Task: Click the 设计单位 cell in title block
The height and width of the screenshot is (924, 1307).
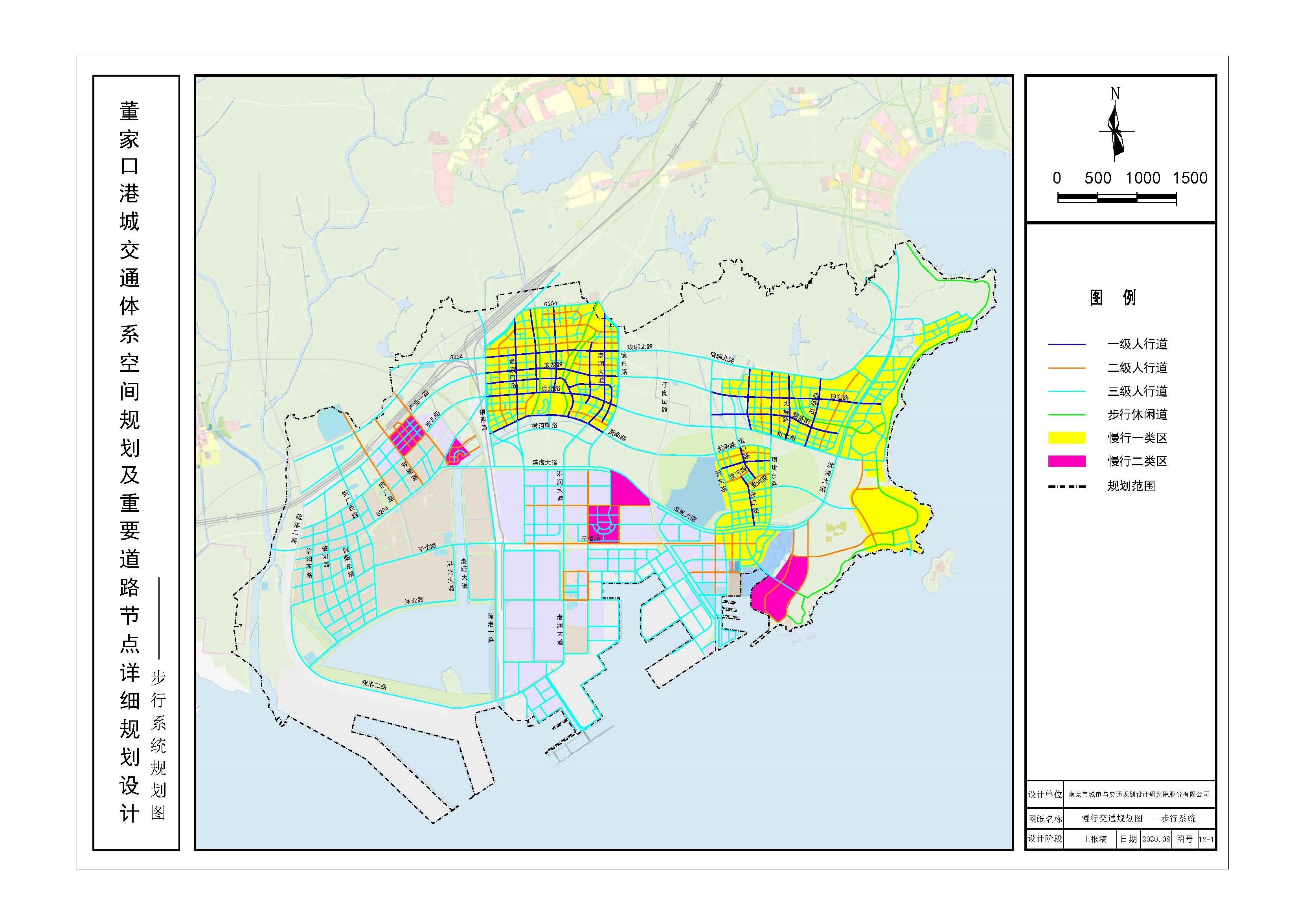Action: click(1044, 794)
